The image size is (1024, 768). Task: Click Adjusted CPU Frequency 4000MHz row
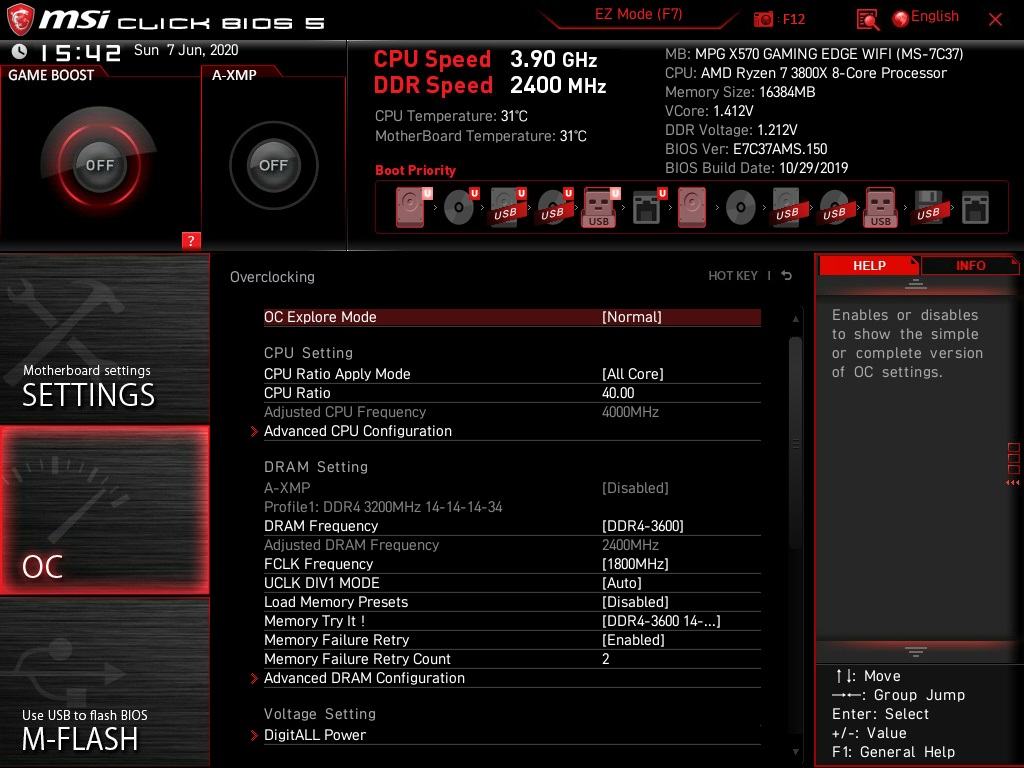click(x=512, y=411)
